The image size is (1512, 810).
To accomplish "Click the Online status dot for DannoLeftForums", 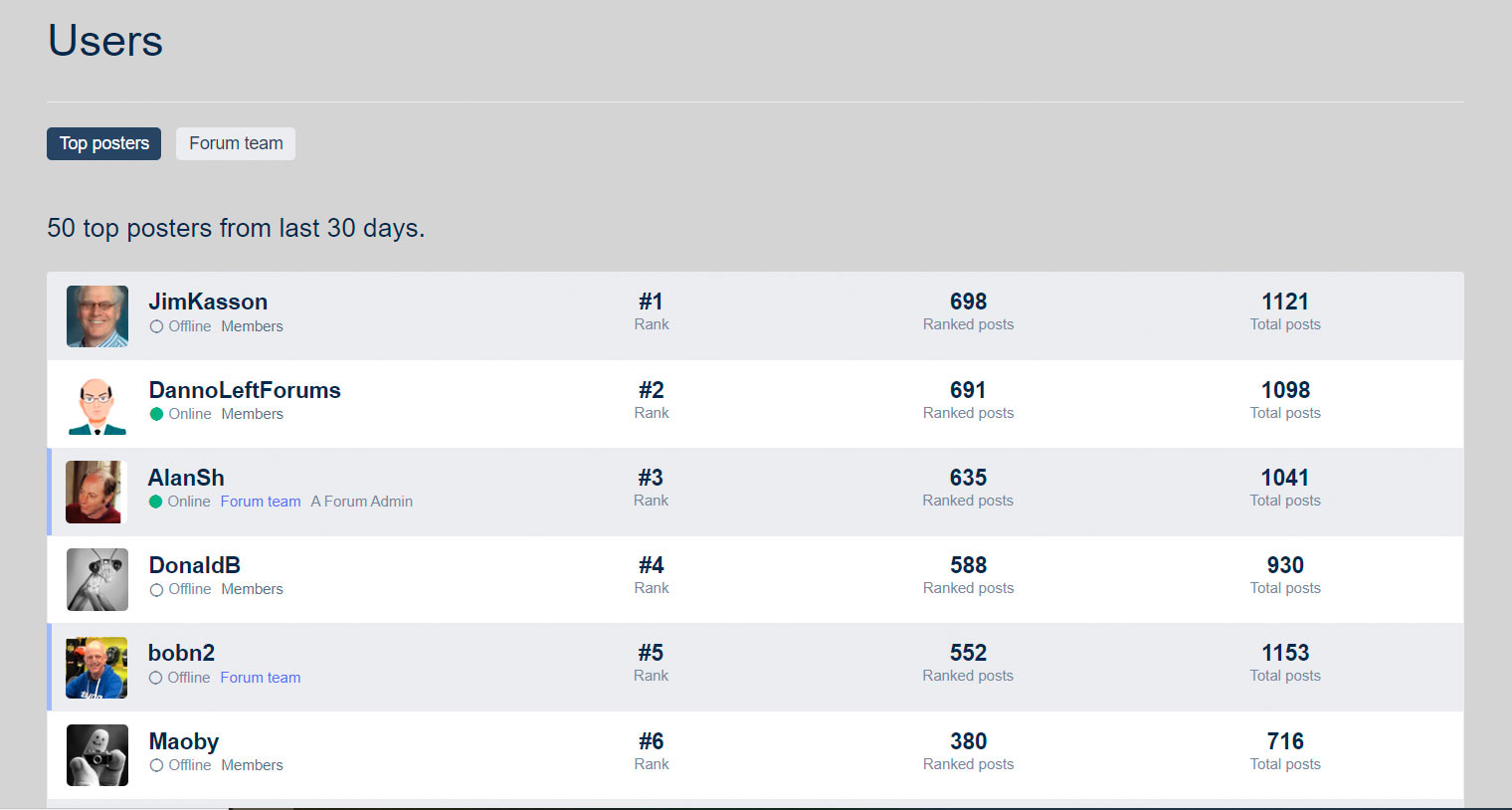I will tap(156, 414).
